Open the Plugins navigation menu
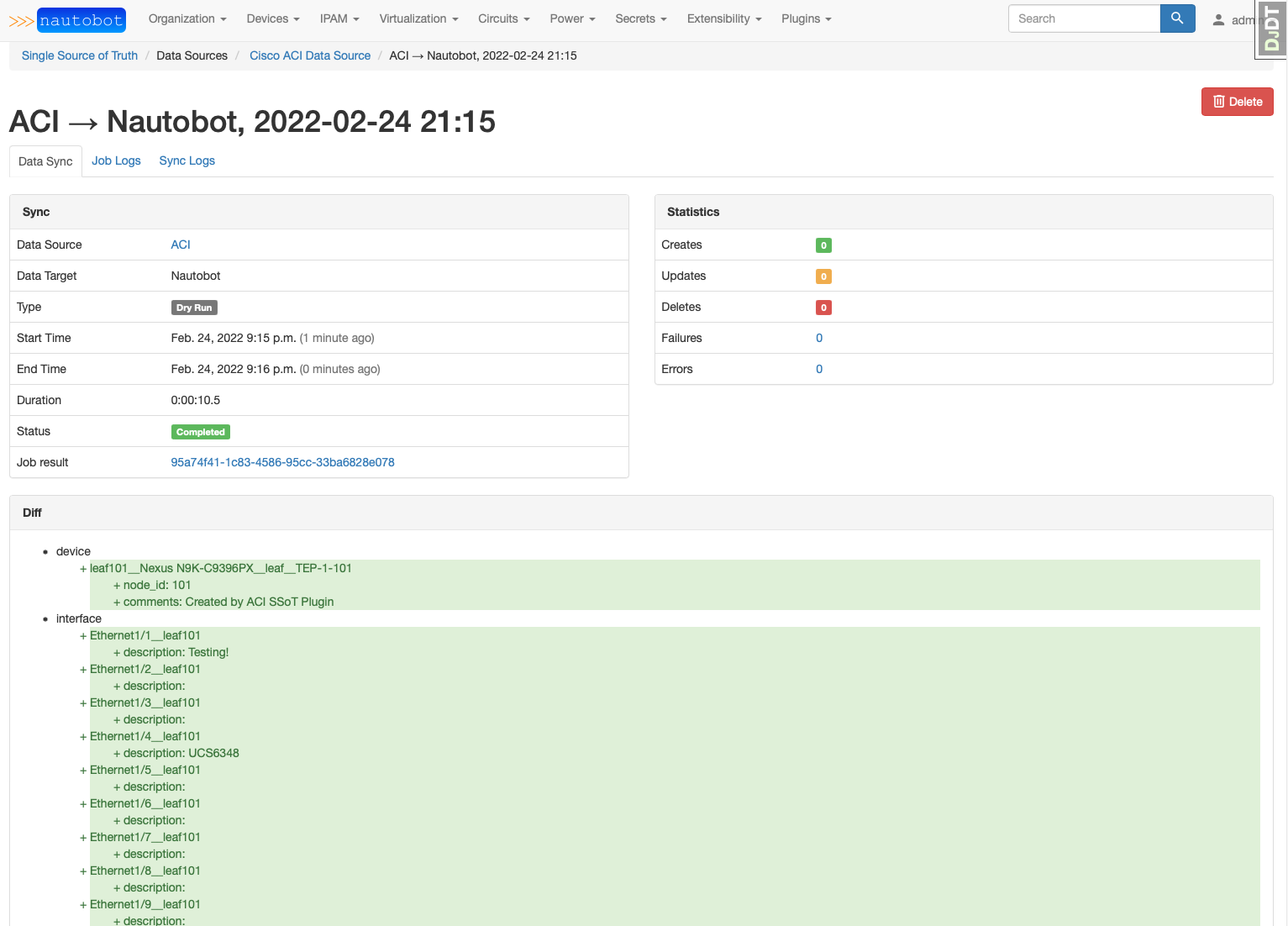Screen dimensions: 1288x926 [x=805, y=18]
